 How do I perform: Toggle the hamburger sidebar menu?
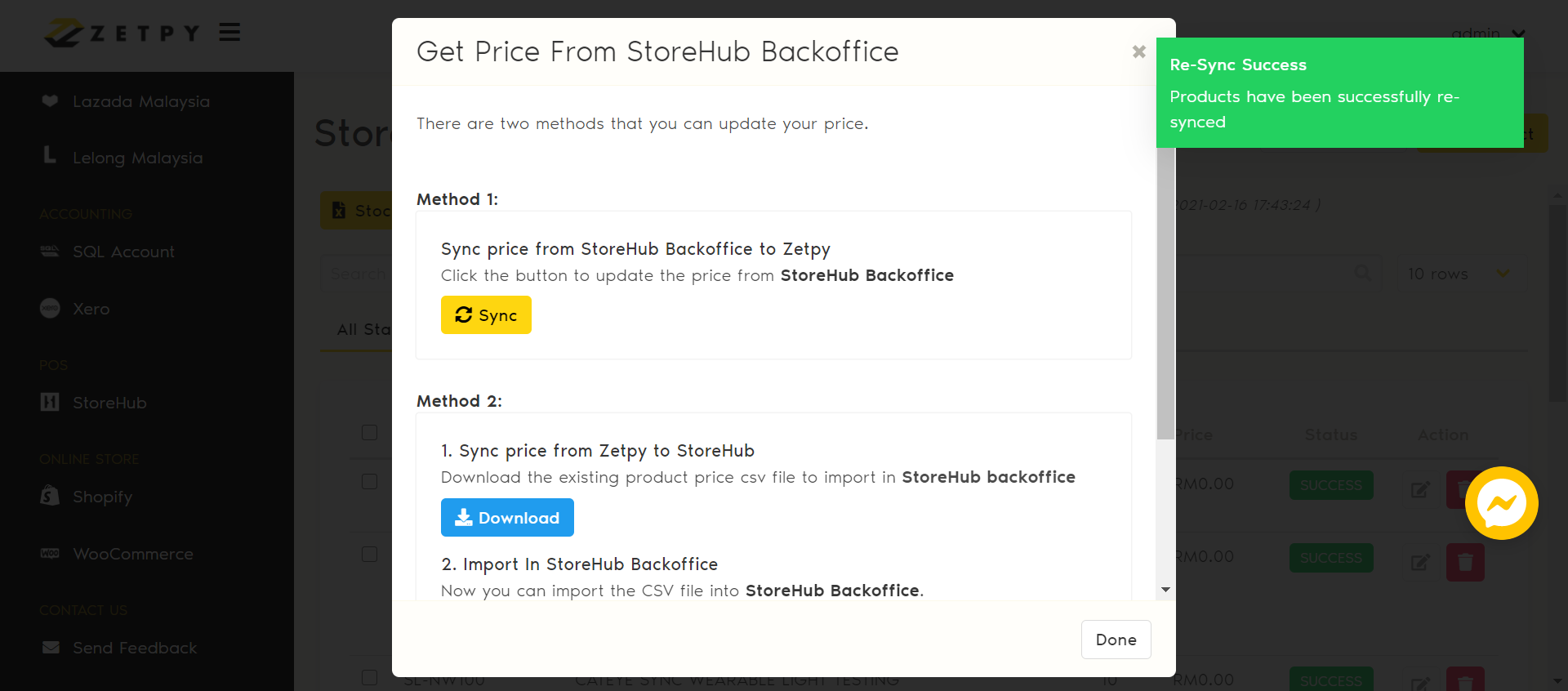coord(229,33)
